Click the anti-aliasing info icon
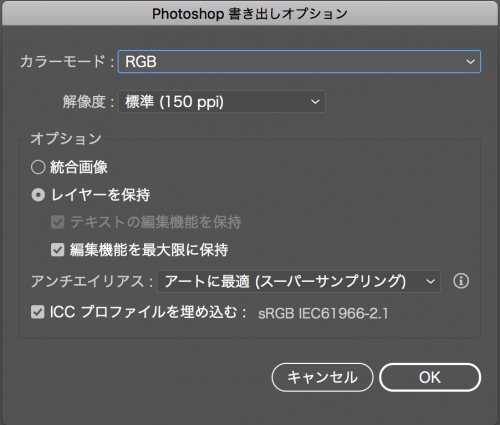Image resolution: width=500 pixels, height=425 pixels. pos(461,281)
